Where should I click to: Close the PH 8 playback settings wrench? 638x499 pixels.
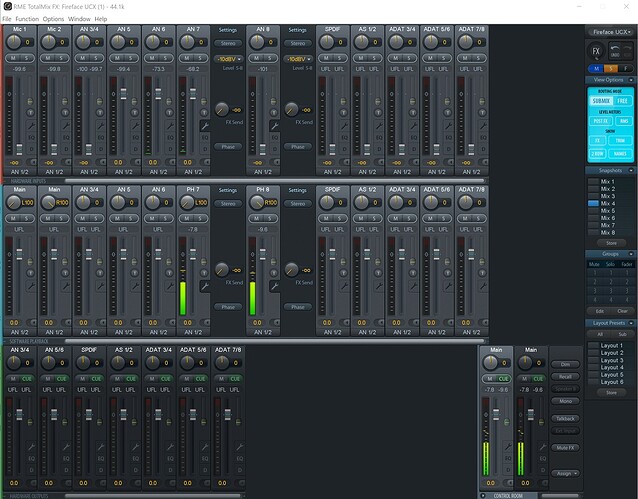pyautogui.click(x=275, y=286)
